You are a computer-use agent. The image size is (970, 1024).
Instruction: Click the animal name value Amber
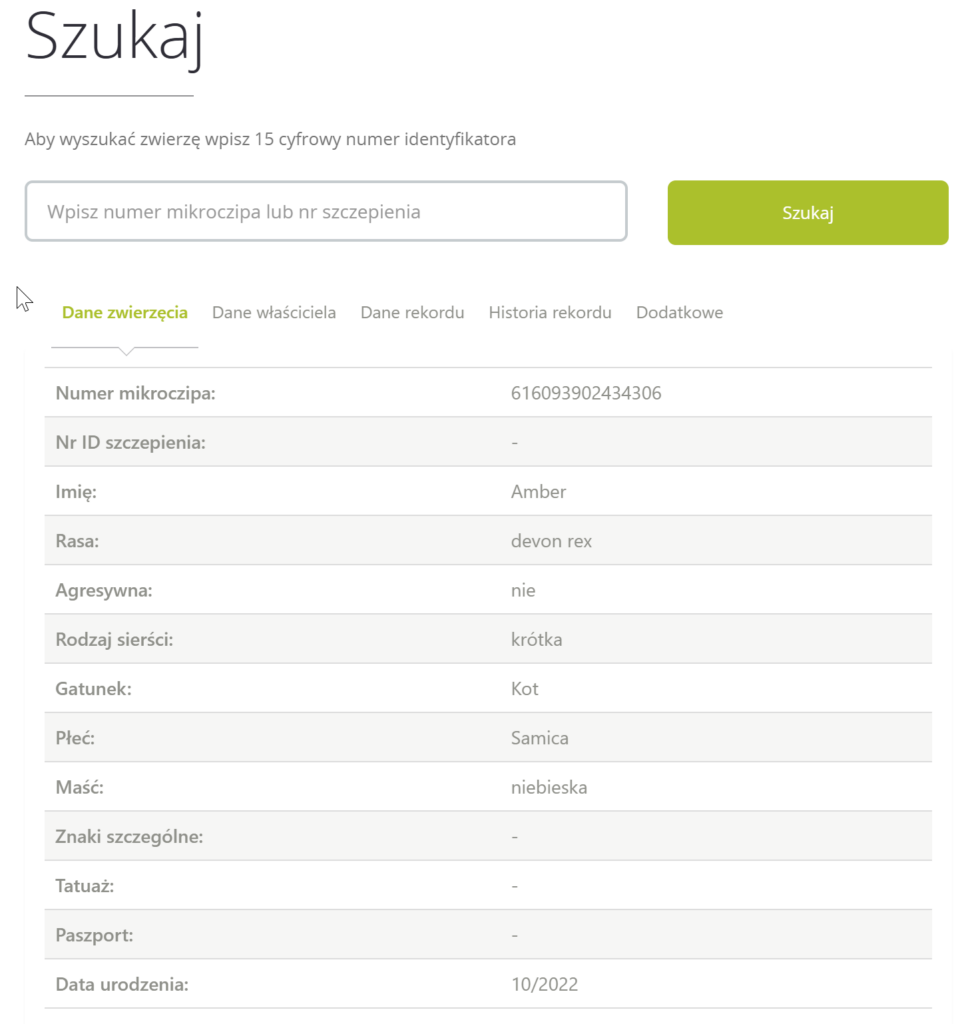pyautogui.click(x=538, y=492)
